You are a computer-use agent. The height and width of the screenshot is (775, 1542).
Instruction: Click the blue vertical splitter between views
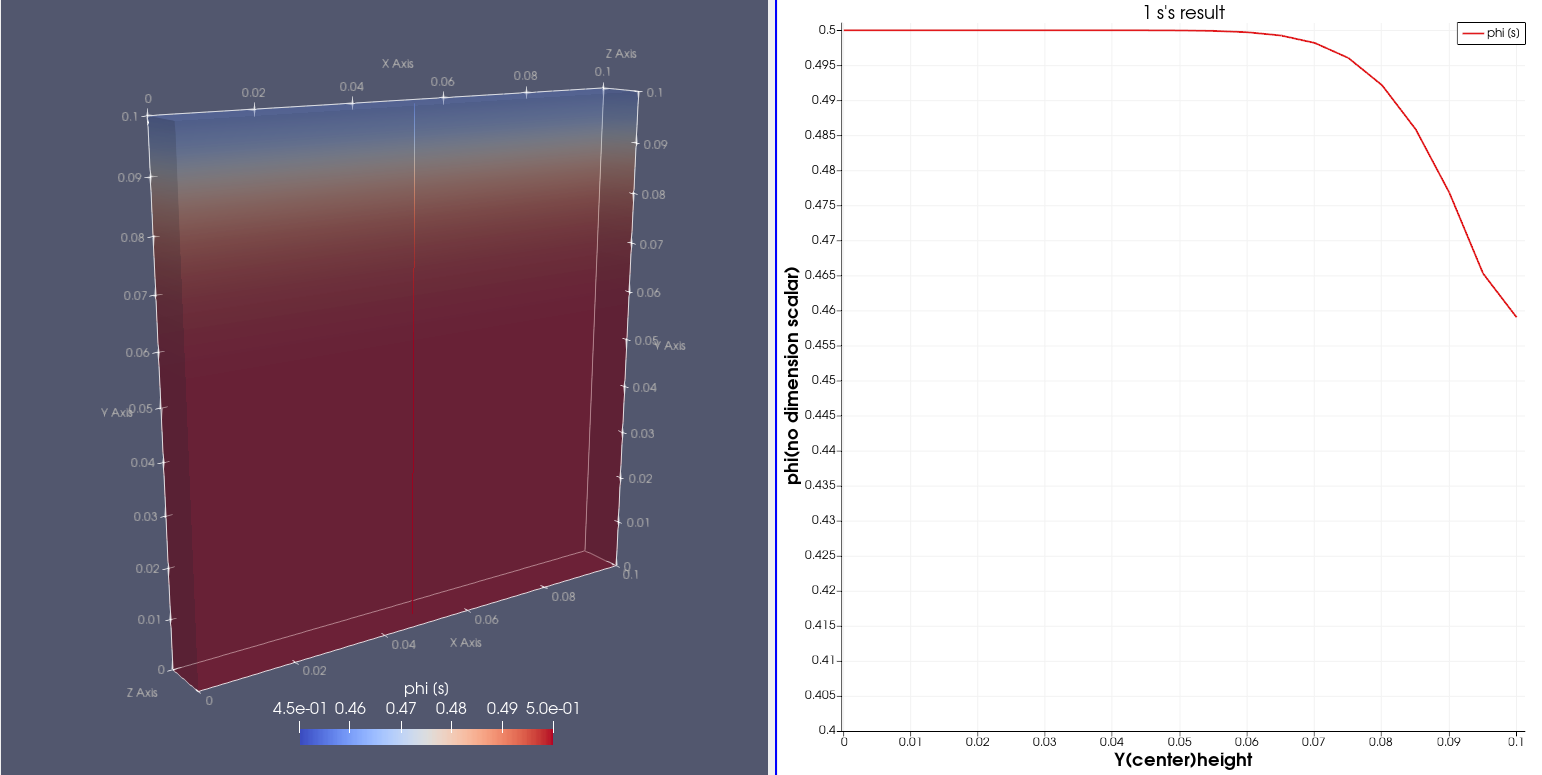[776, 387]
